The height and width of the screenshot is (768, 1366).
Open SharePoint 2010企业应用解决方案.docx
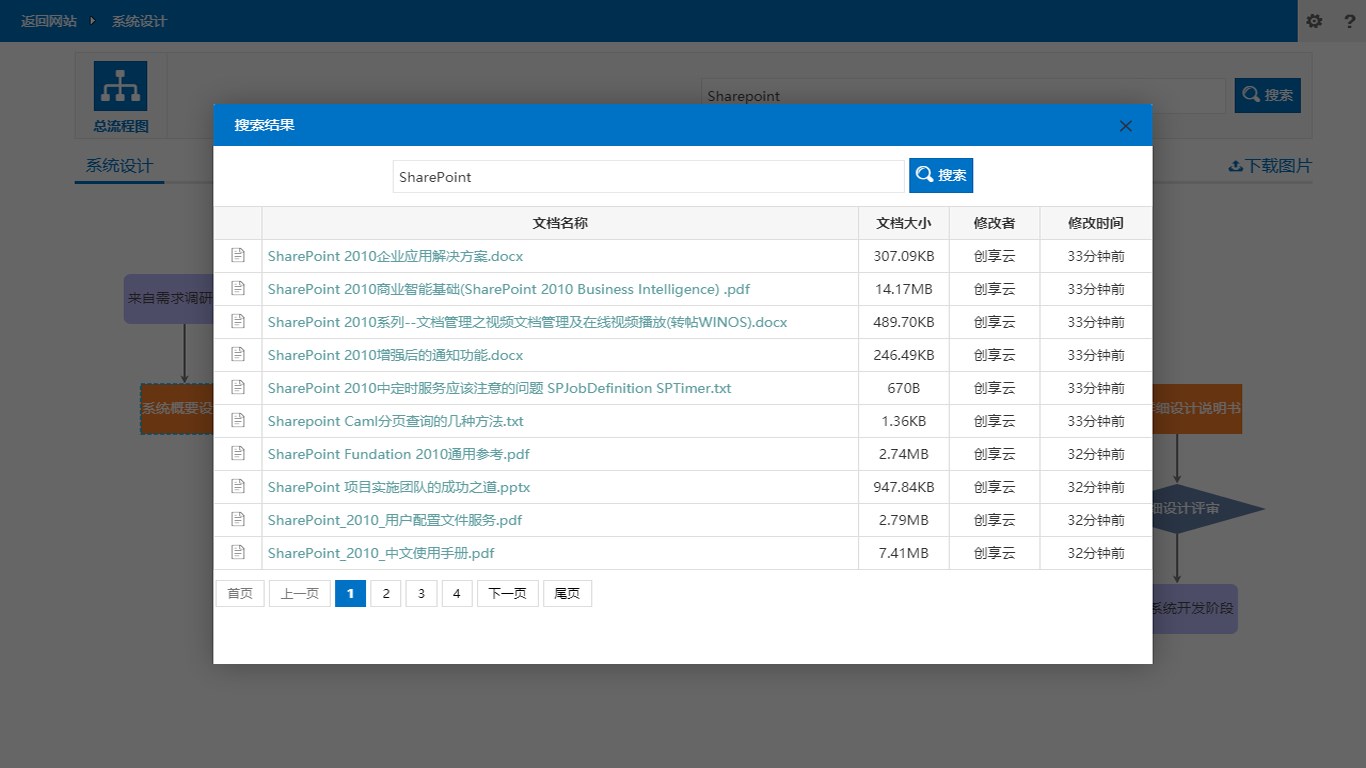395,256
